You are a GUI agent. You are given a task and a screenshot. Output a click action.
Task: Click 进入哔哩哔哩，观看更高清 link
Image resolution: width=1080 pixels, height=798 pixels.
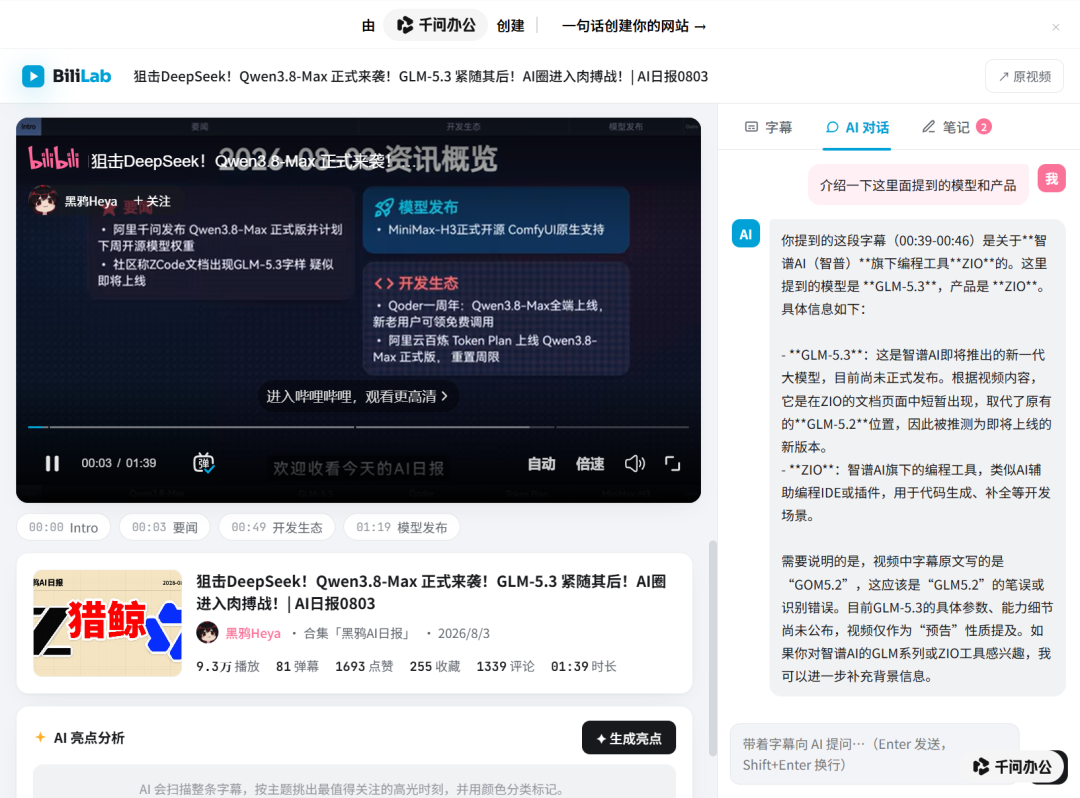click(x=357, y=397)
